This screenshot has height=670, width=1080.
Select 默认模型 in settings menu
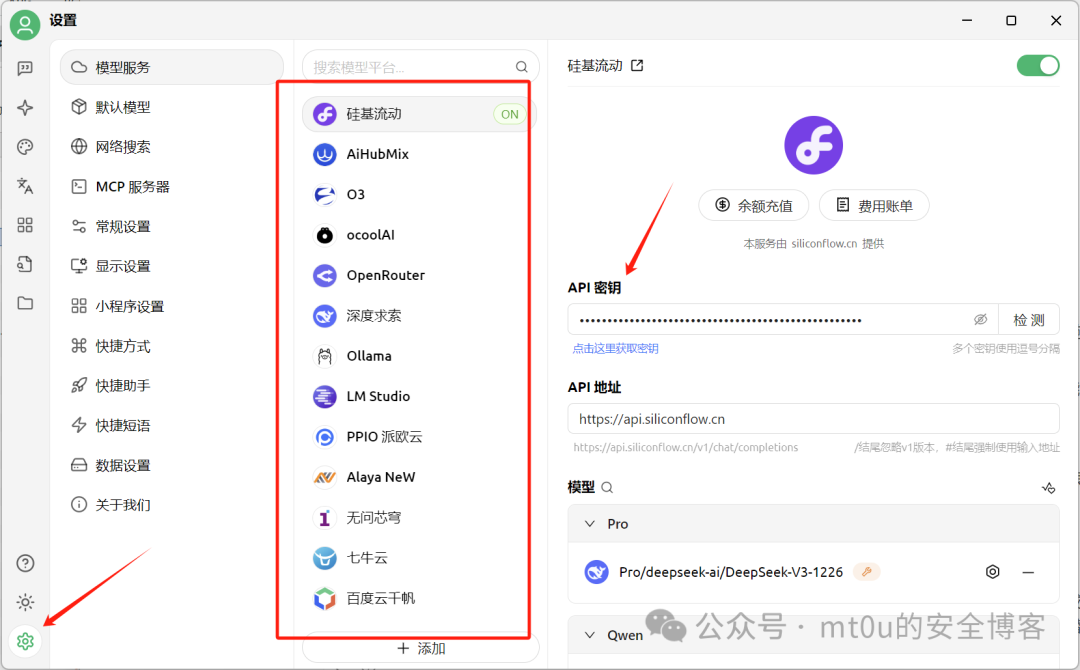pyautogui.click(x=172, y=107)
